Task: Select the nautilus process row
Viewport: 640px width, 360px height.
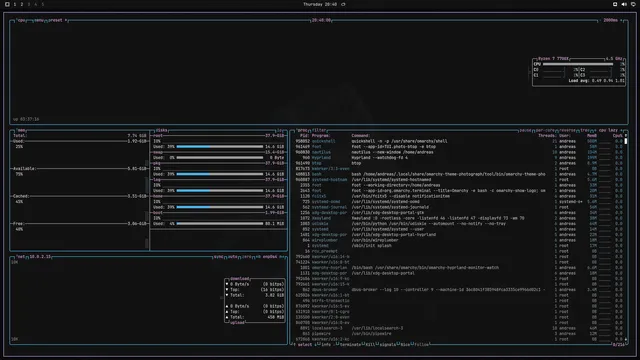Action: pos(459,152)
